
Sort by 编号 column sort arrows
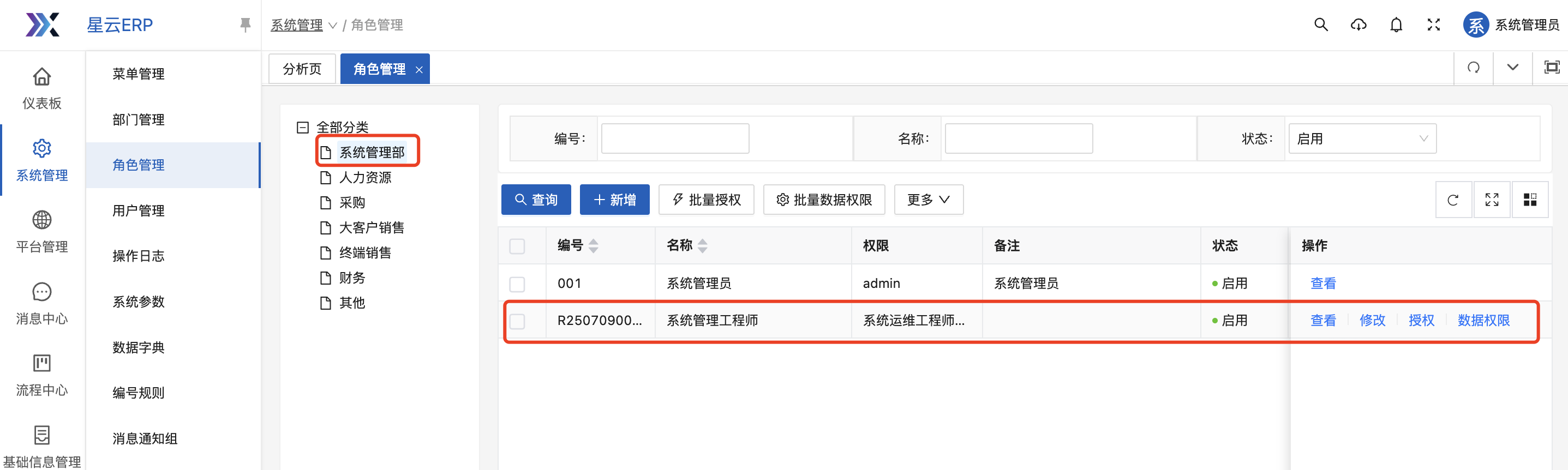click(x=594, y=246)
